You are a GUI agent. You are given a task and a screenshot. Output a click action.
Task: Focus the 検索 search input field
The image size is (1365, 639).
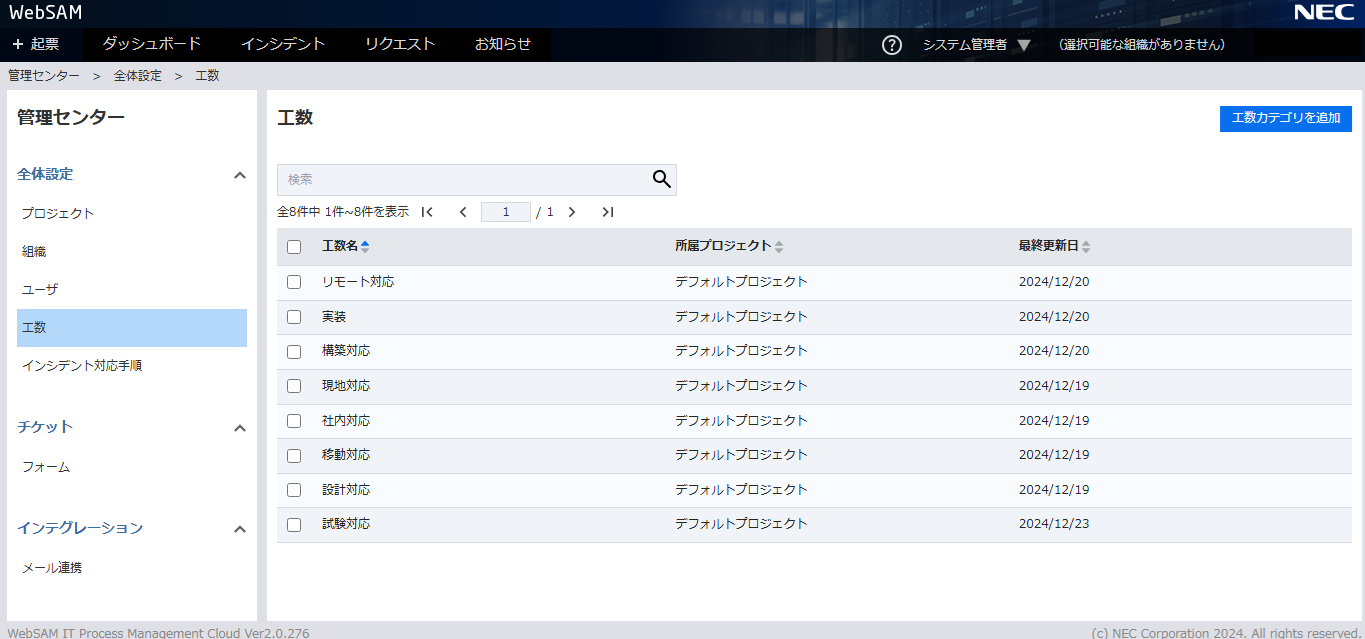[462, 179]
